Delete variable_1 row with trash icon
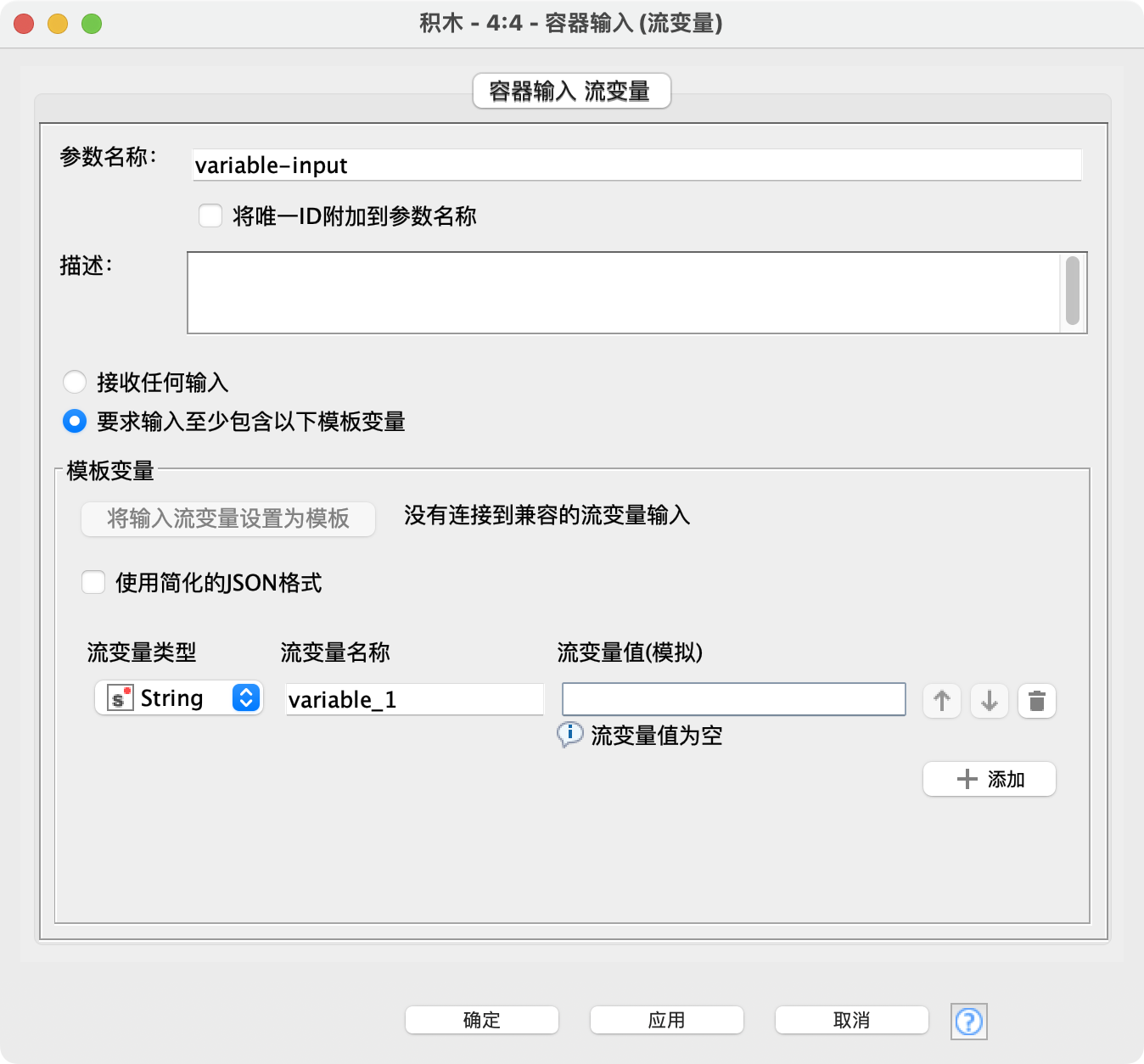The image size is (1144, 1064). (1036, 701)
